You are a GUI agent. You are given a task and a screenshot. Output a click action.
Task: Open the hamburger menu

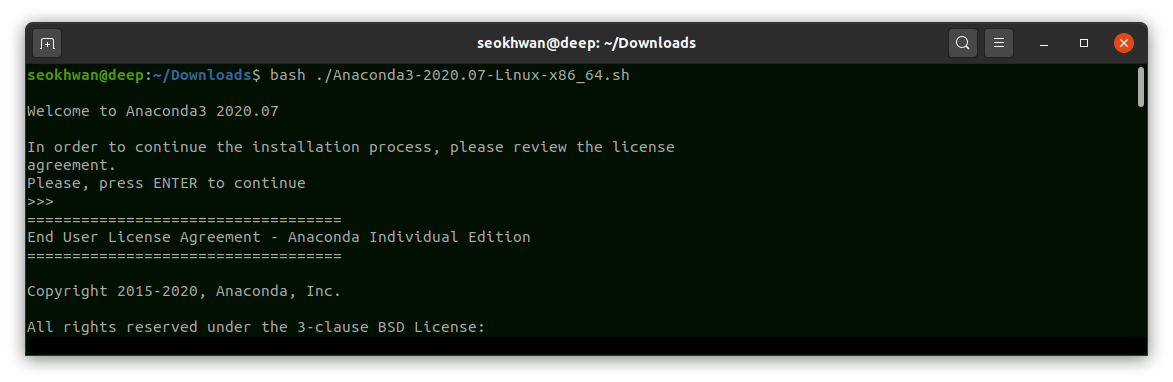(999, 43)
